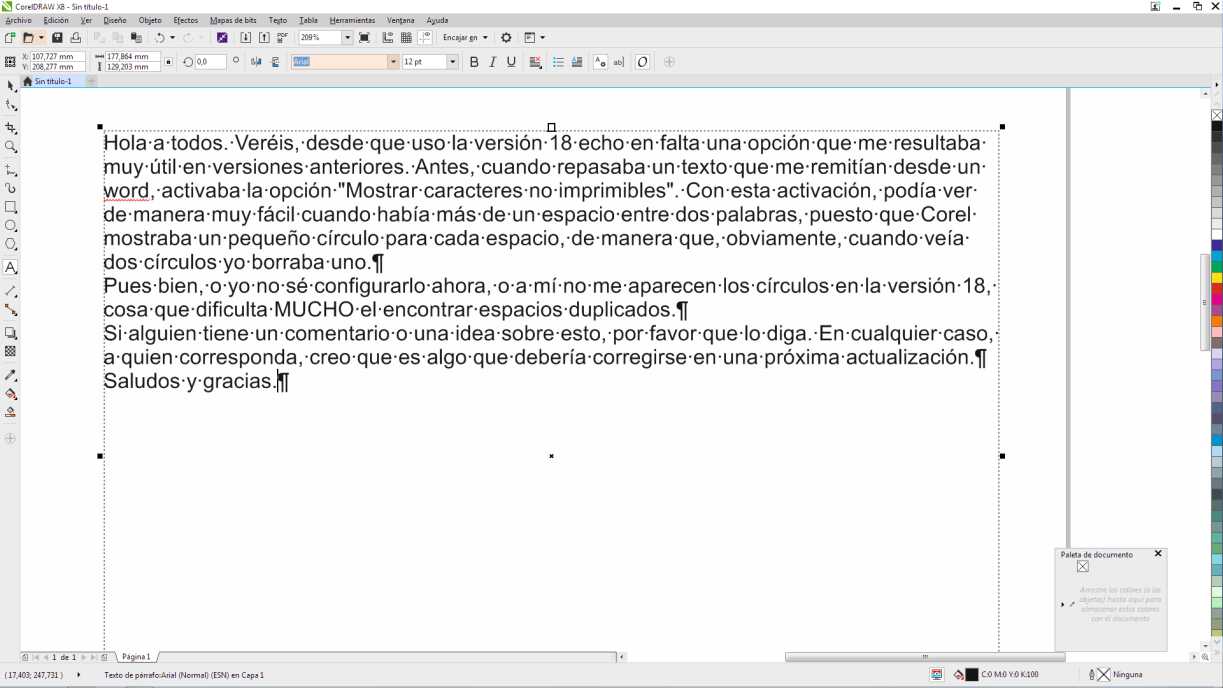Click the Save icon
1223x688 pixels.
(57, 38)
